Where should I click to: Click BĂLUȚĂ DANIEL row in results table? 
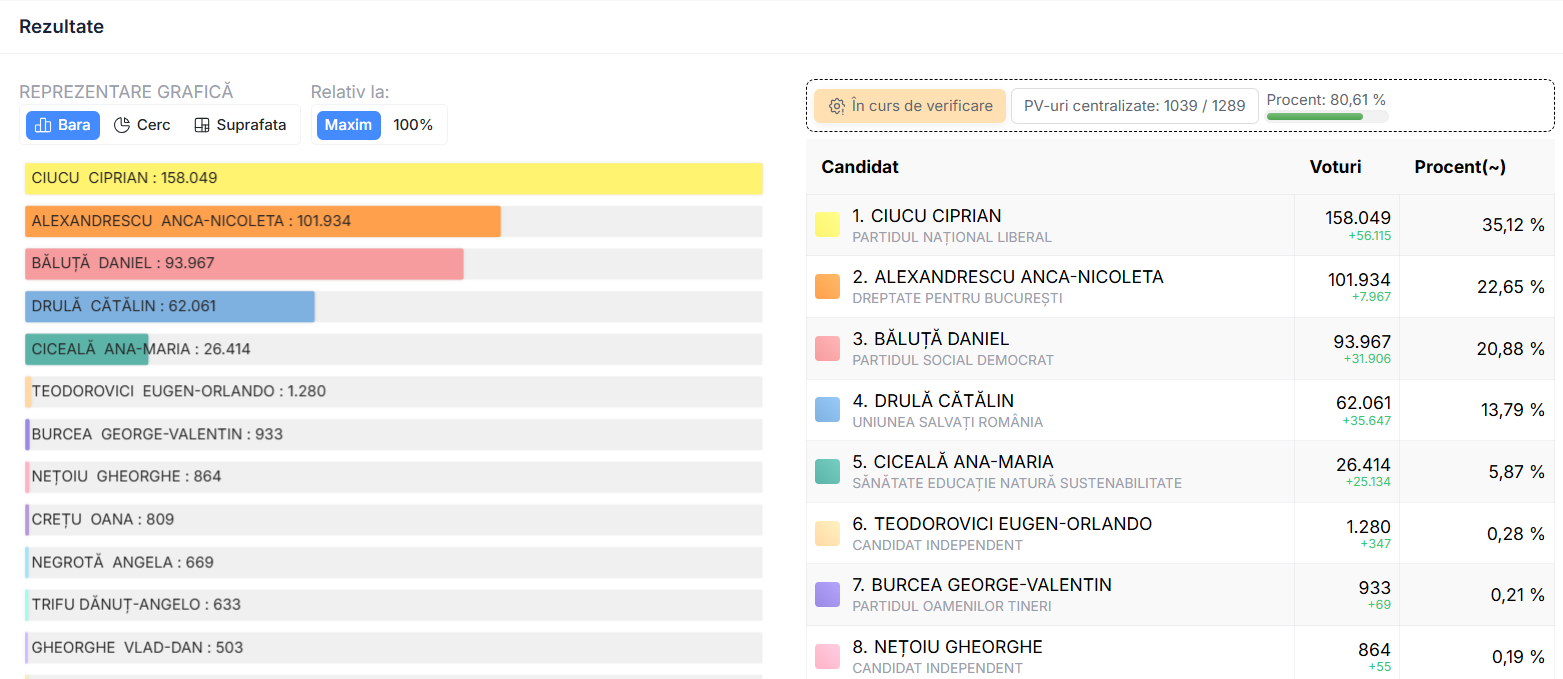coord(1050,348)
